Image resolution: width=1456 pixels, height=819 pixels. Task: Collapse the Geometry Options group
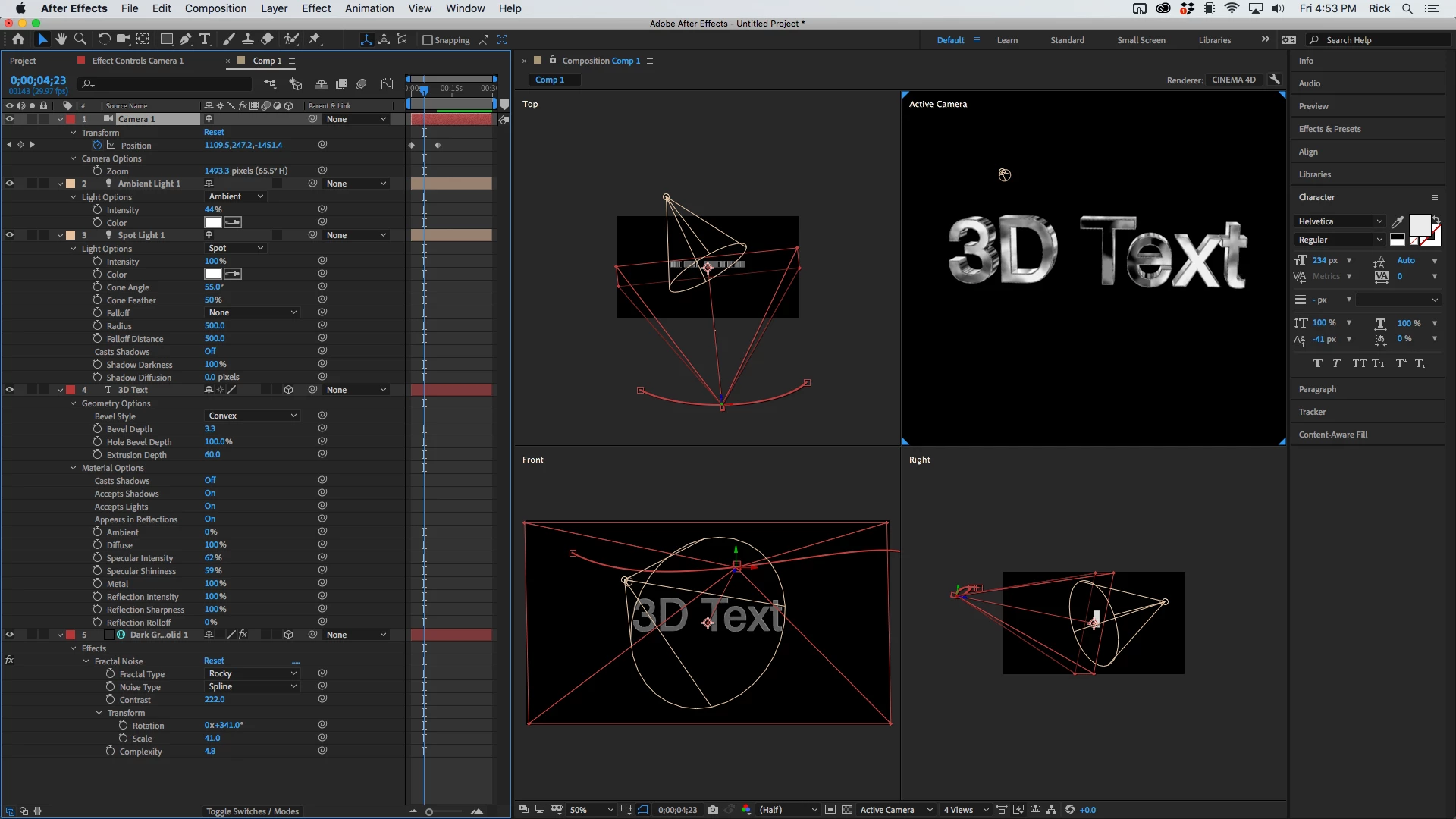tap(74, 403)
